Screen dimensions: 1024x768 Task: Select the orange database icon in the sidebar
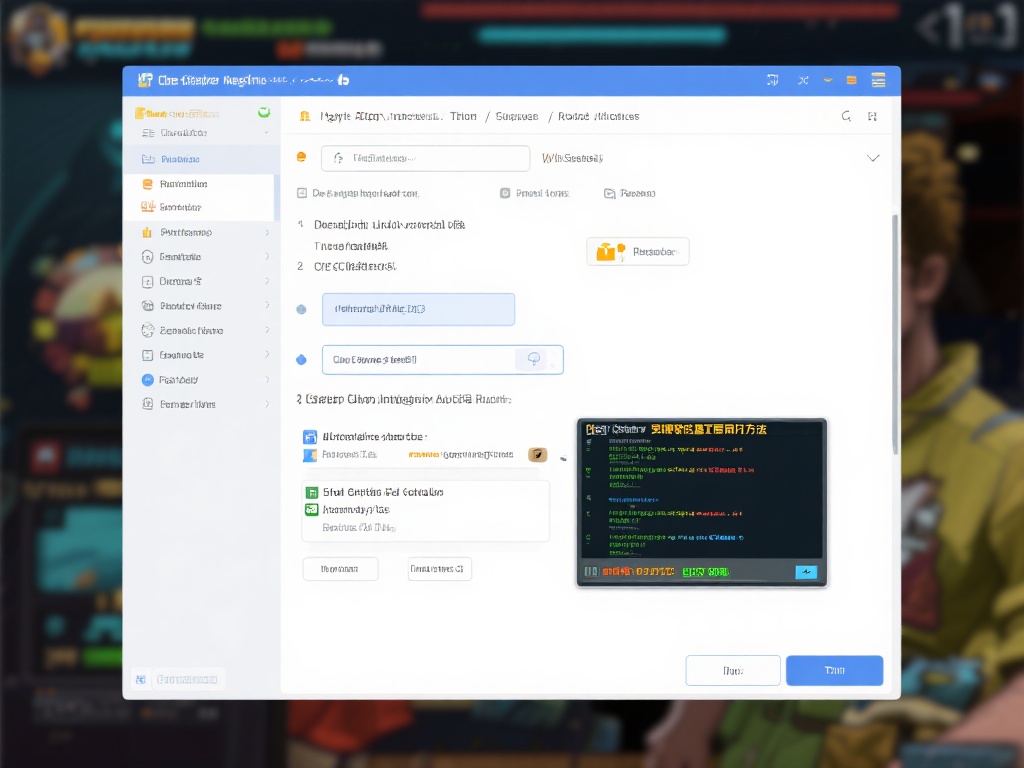point(148,184)
